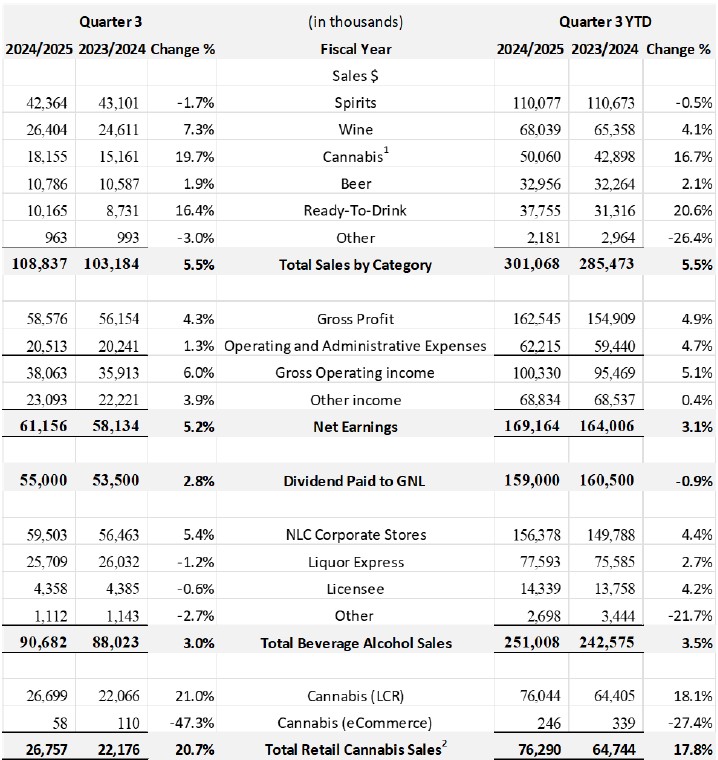The width and height of the screenshot is (718, 760).
Task: Click the 301,068 total sales value
Action: point(531,265)
